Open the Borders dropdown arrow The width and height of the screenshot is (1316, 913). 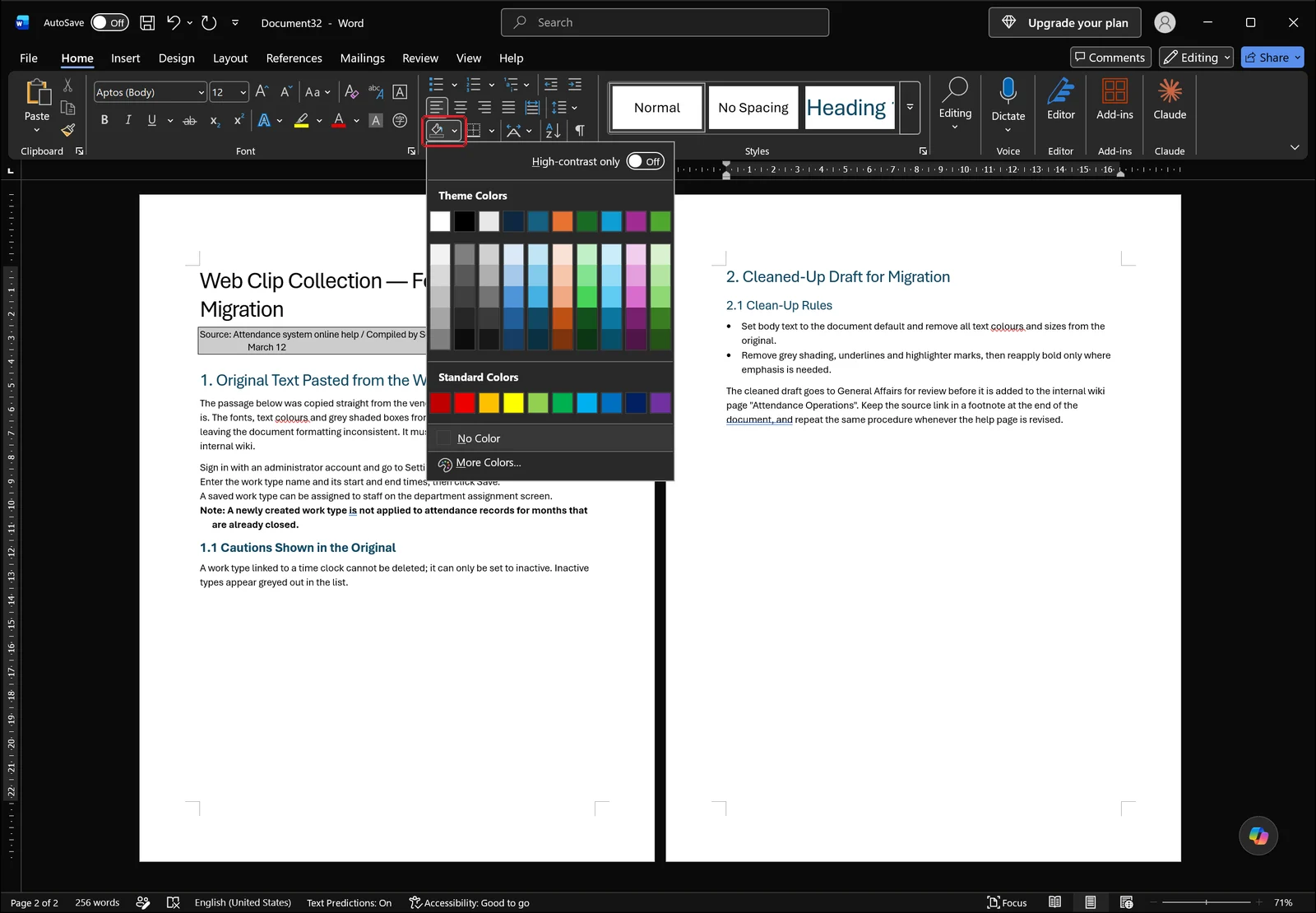click(491, 130)
